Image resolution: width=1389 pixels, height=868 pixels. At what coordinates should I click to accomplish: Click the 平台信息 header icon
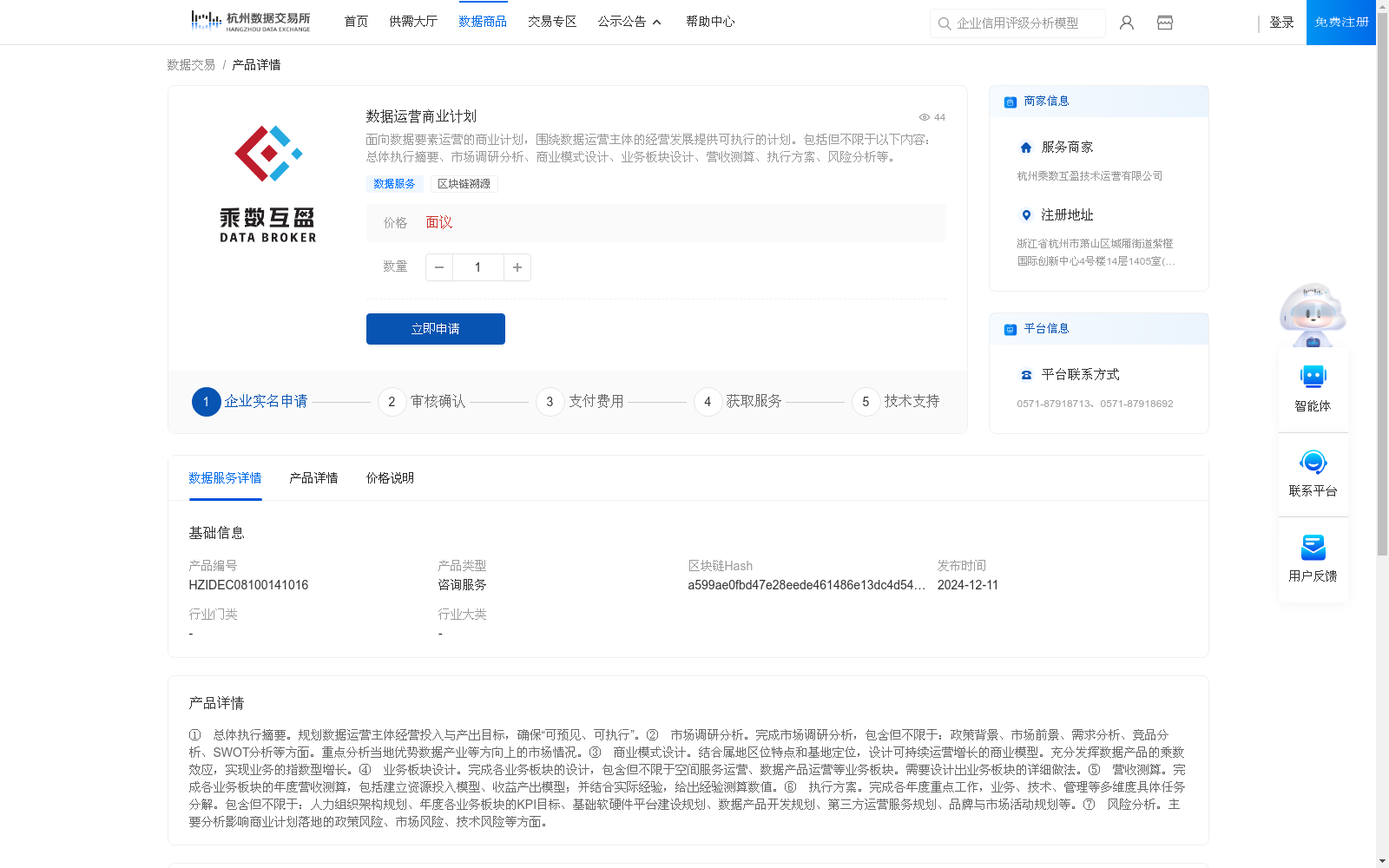pyautogui.click(x=1010, y=329)
